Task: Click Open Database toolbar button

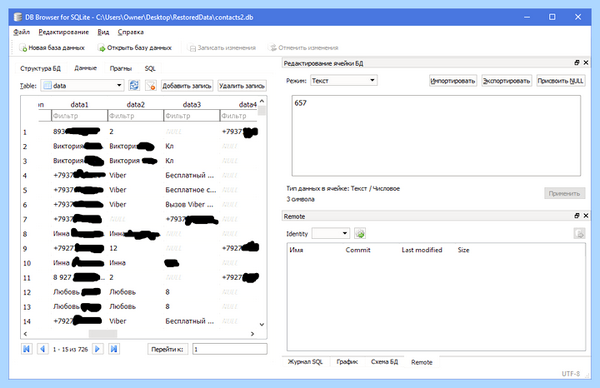Action: pyautogui.click(x=135, y=48)
